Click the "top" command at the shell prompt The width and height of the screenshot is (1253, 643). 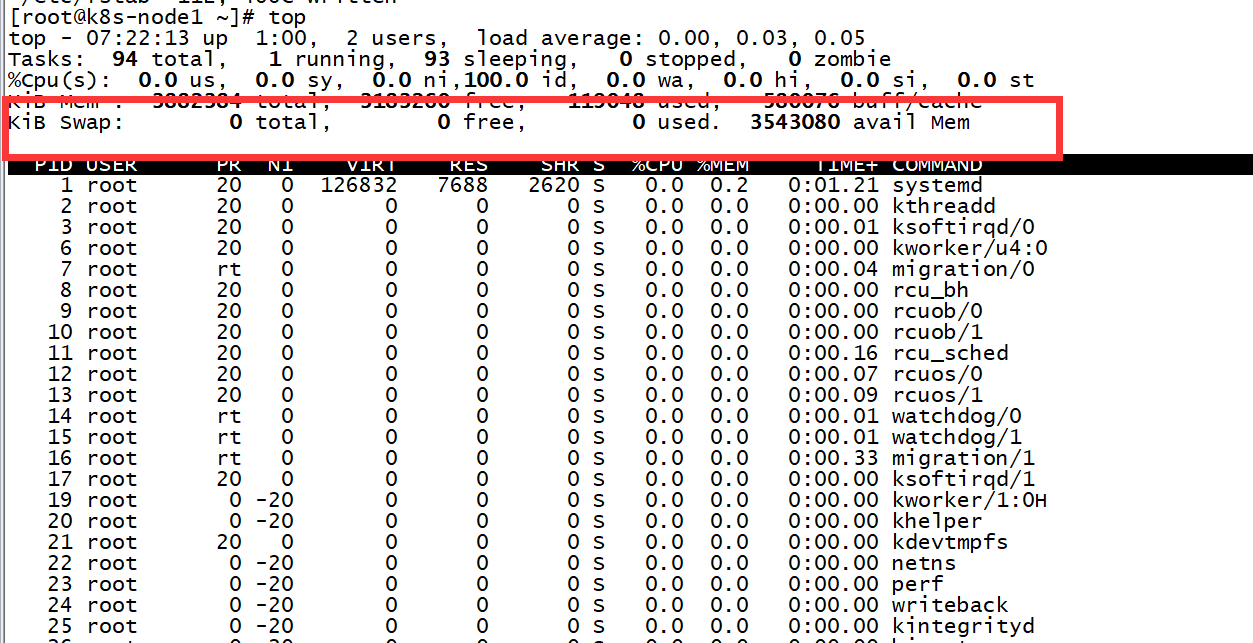point(287,18)
